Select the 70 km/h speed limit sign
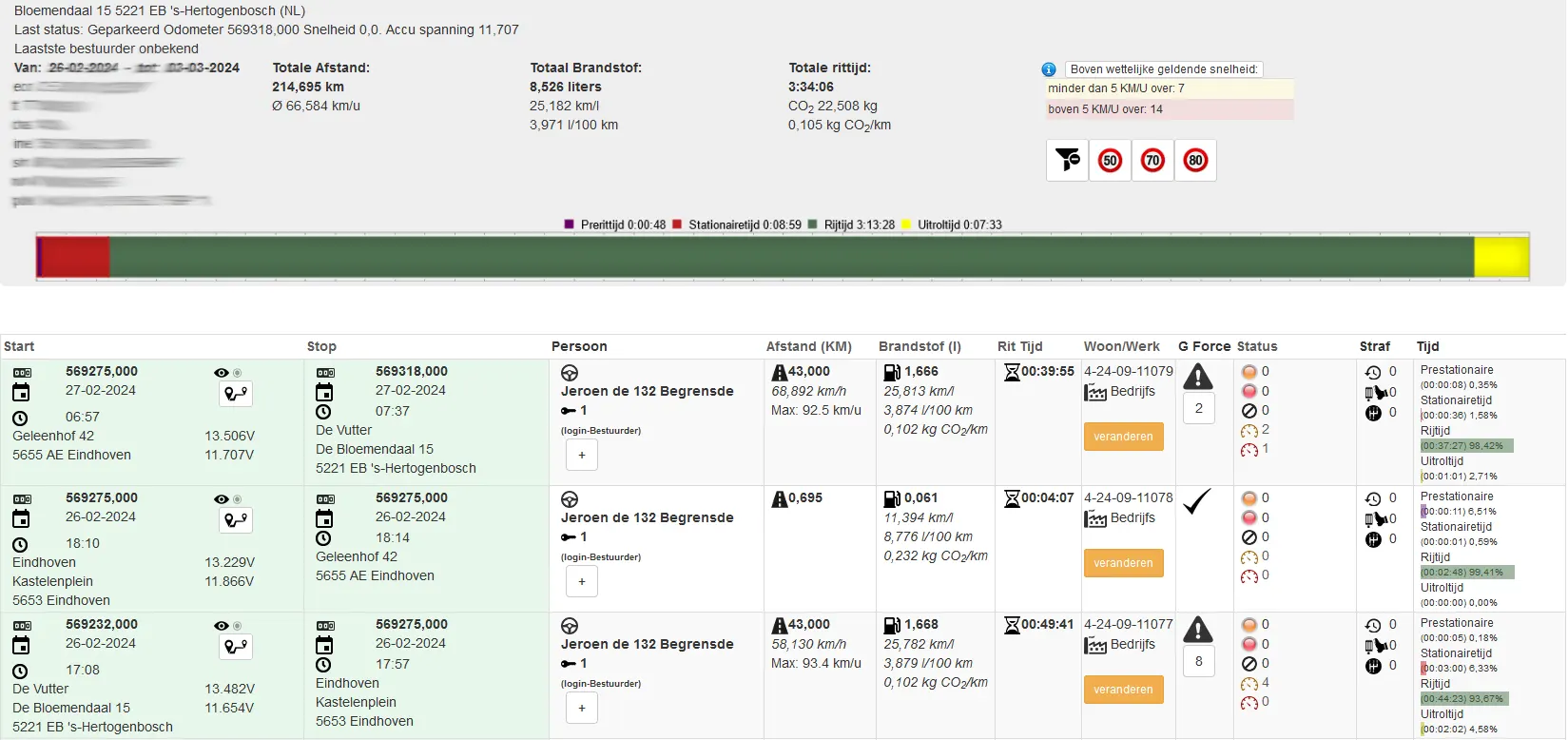The height and width of the screenshot is (740, 1568). tap(1153, 160)
